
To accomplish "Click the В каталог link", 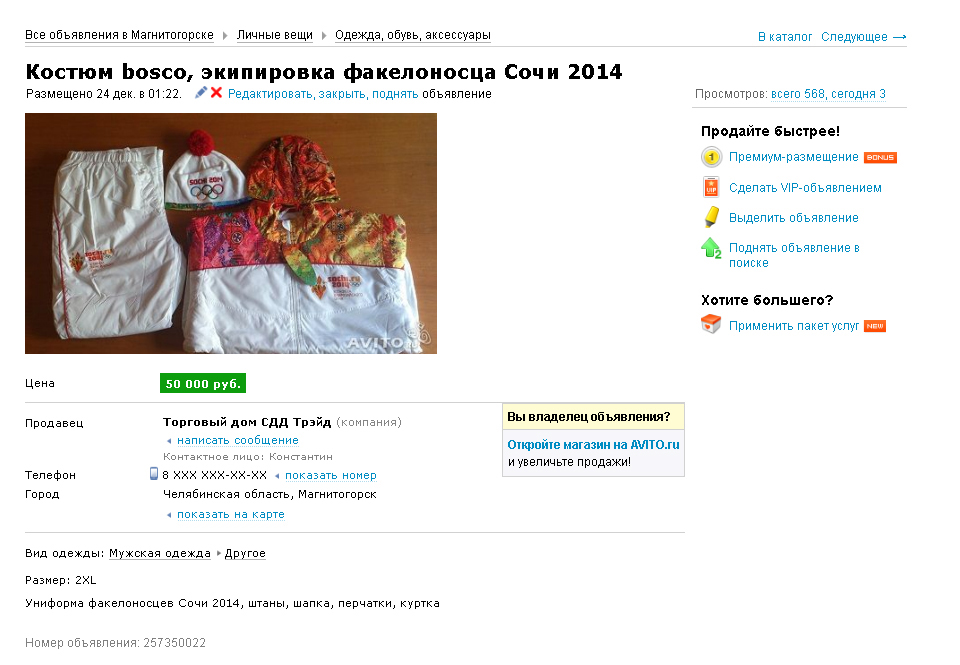I will [785, 37].
